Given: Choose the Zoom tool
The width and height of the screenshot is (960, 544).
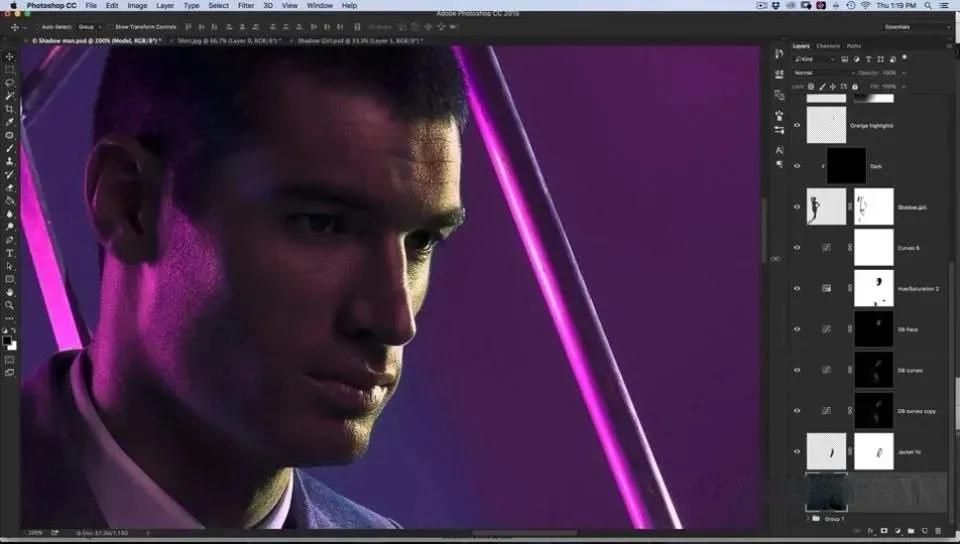Looking at the screenshot, I should [x=10, y=305].
